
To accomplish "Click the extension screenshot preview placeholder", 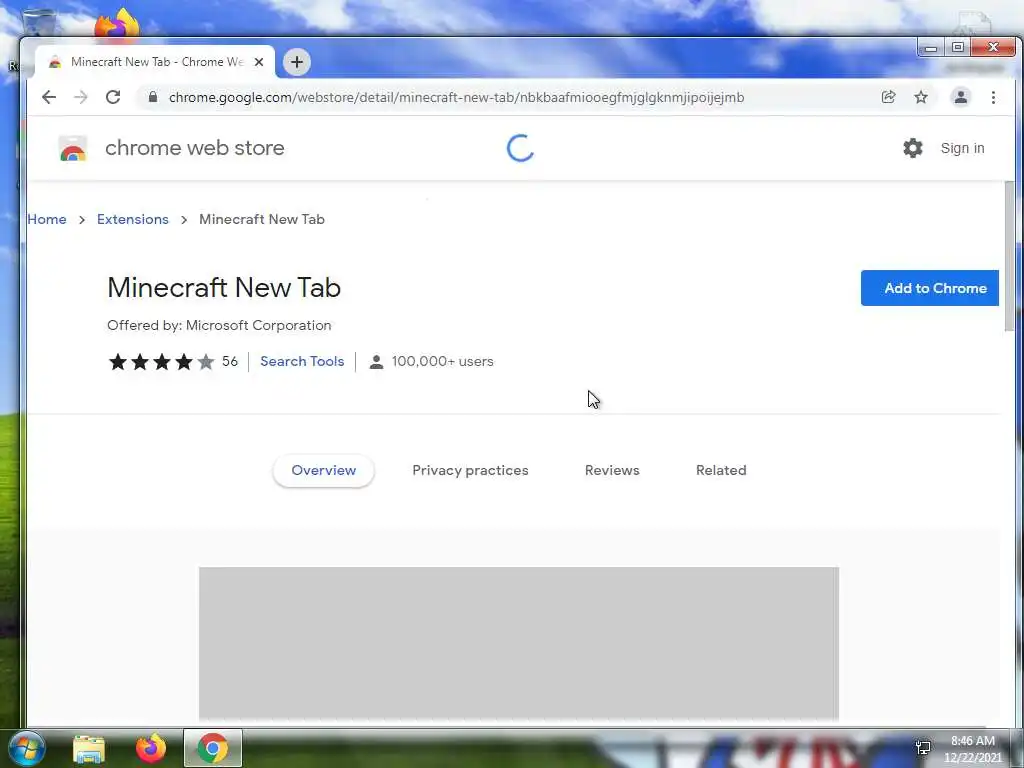I will [x=519, y=644].
